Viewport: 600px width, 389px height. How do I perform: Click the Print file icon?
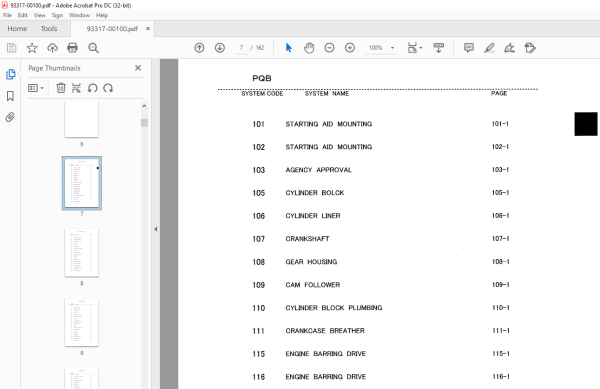coord(72,48)
